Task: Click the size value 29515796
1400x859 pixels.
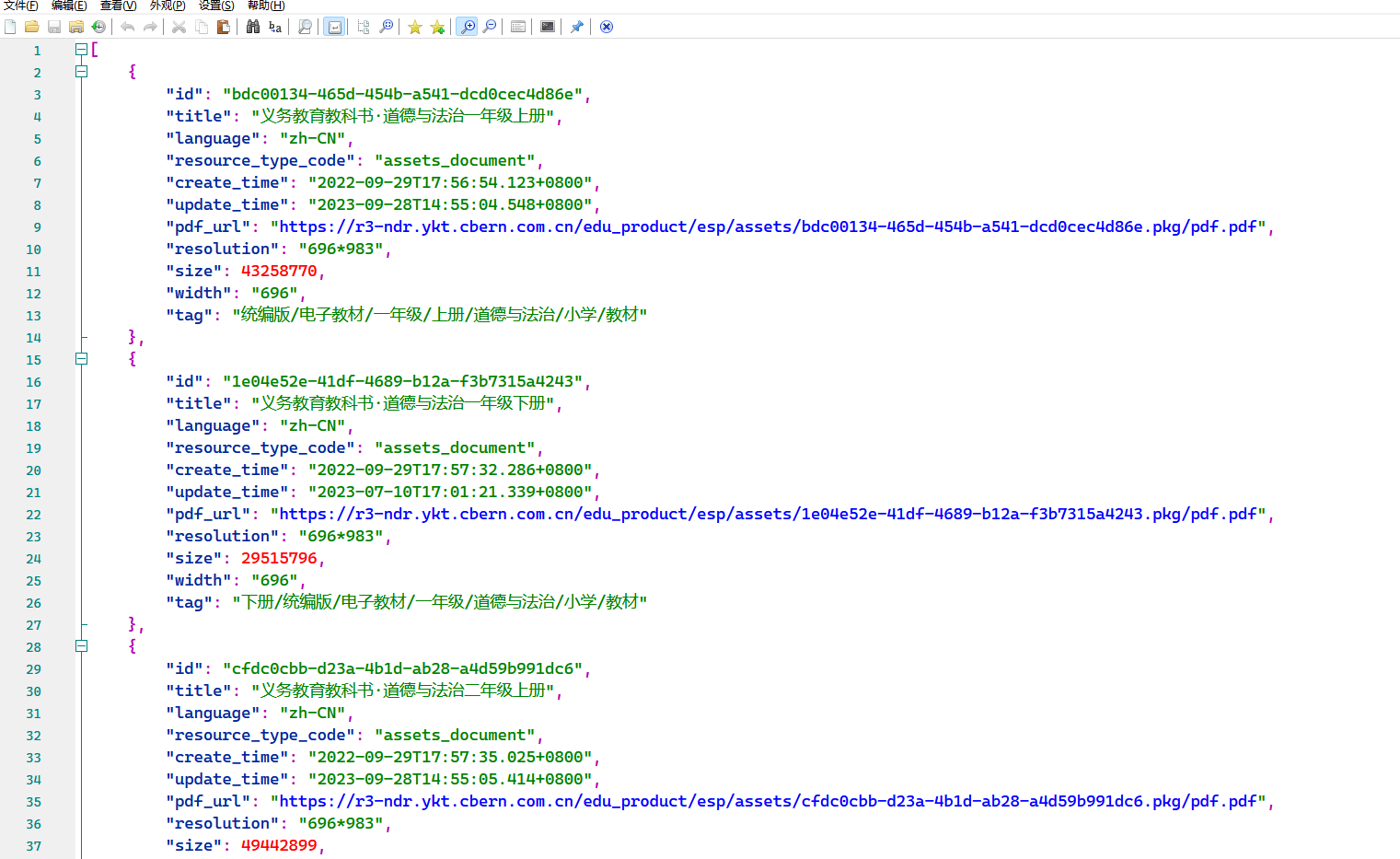Action: pyautogui.click(x=279, y=558)
